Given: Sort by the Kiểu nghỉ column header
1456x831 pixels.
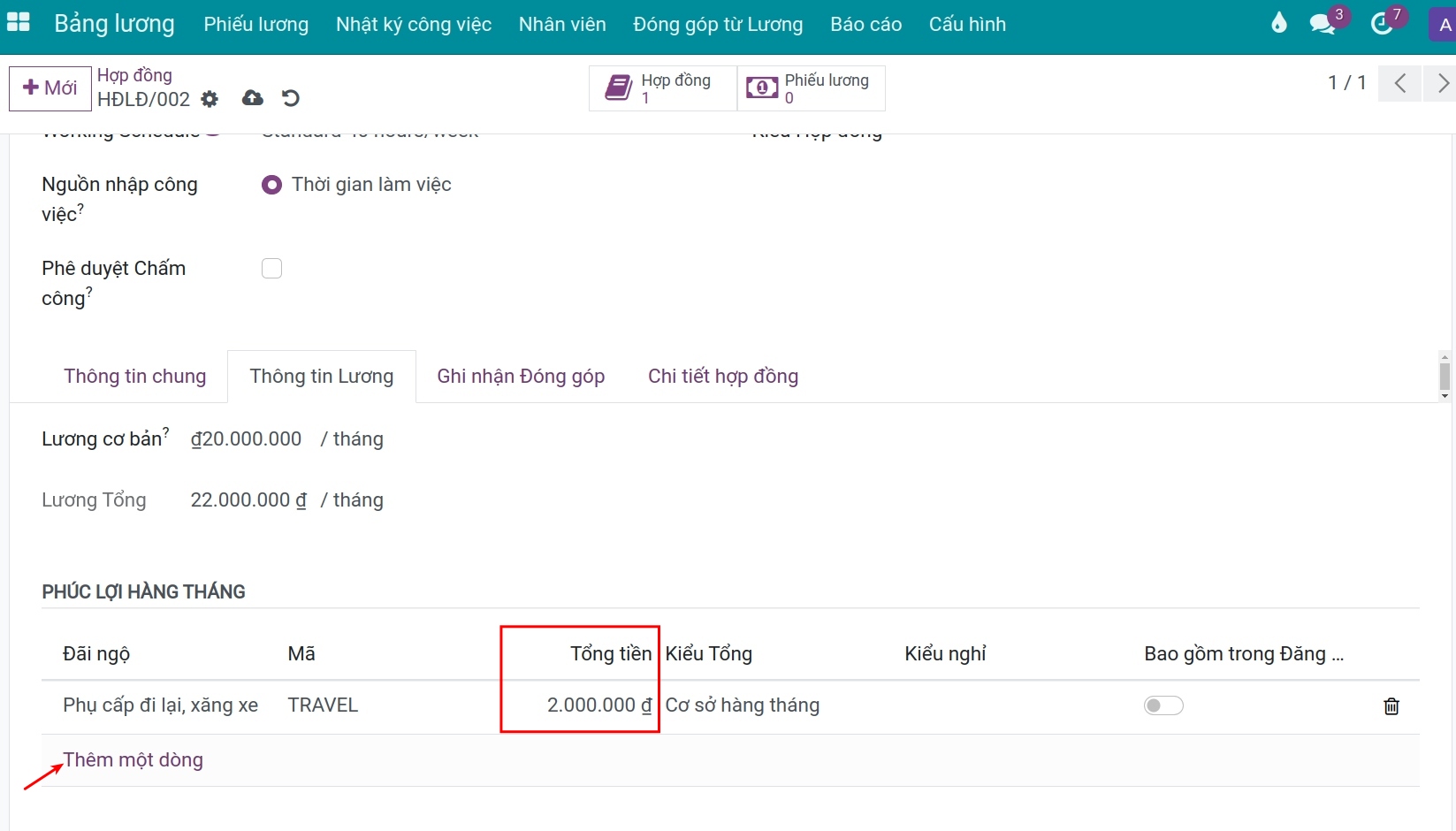Looking at the screenshot, I should click(x=945, y=654).
